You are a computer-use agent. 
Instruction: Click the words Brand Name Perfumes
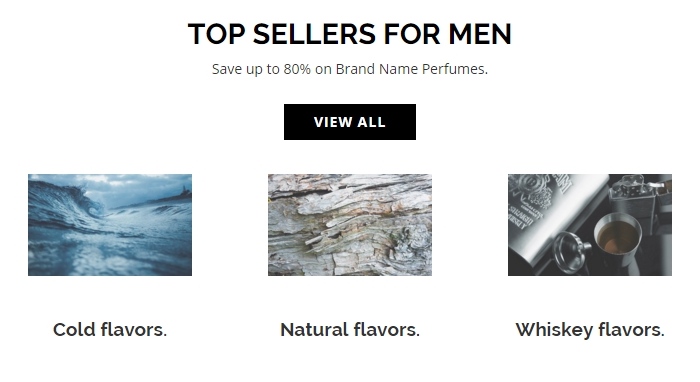pos(412,69)
